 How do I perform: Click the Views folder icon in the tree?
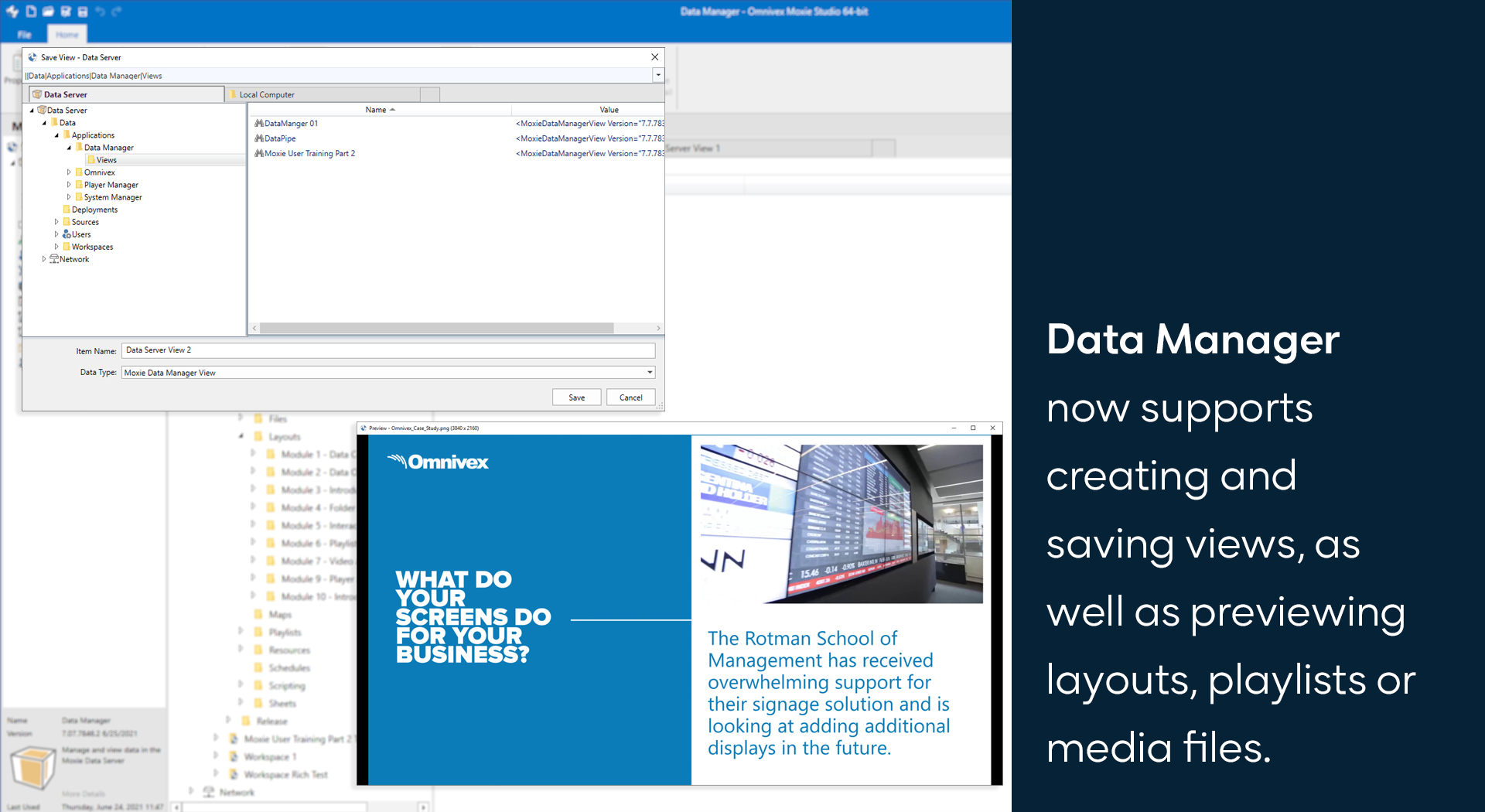tap(91, 160)
